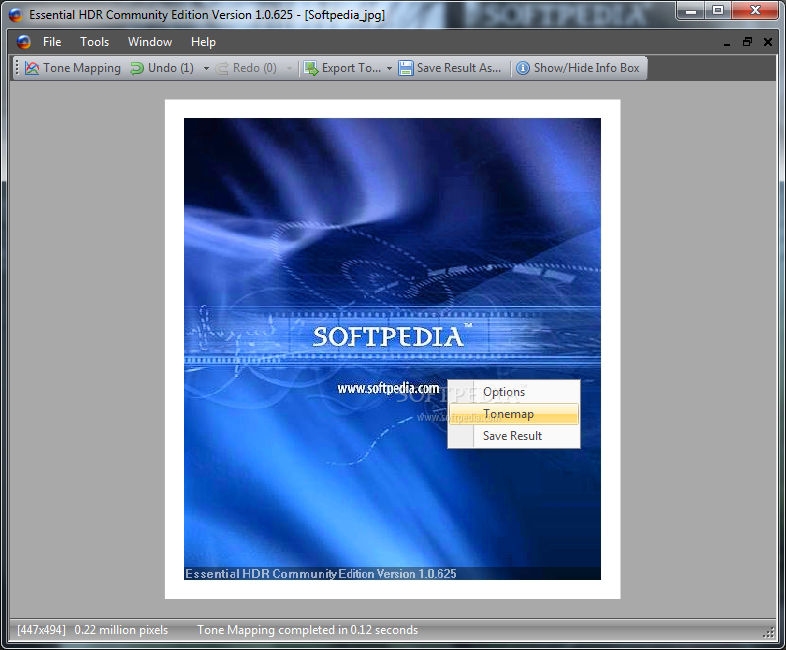Click the Softpedia image preview

pos(392,349)
